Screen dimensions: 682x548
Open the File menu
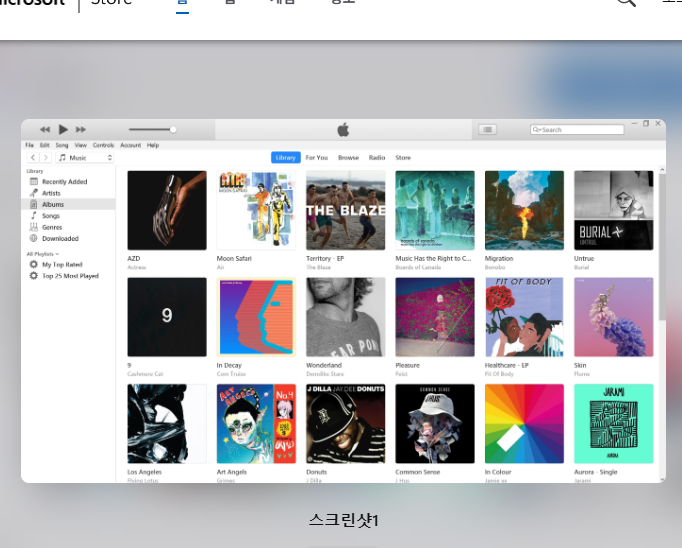(x=30, y=145)
